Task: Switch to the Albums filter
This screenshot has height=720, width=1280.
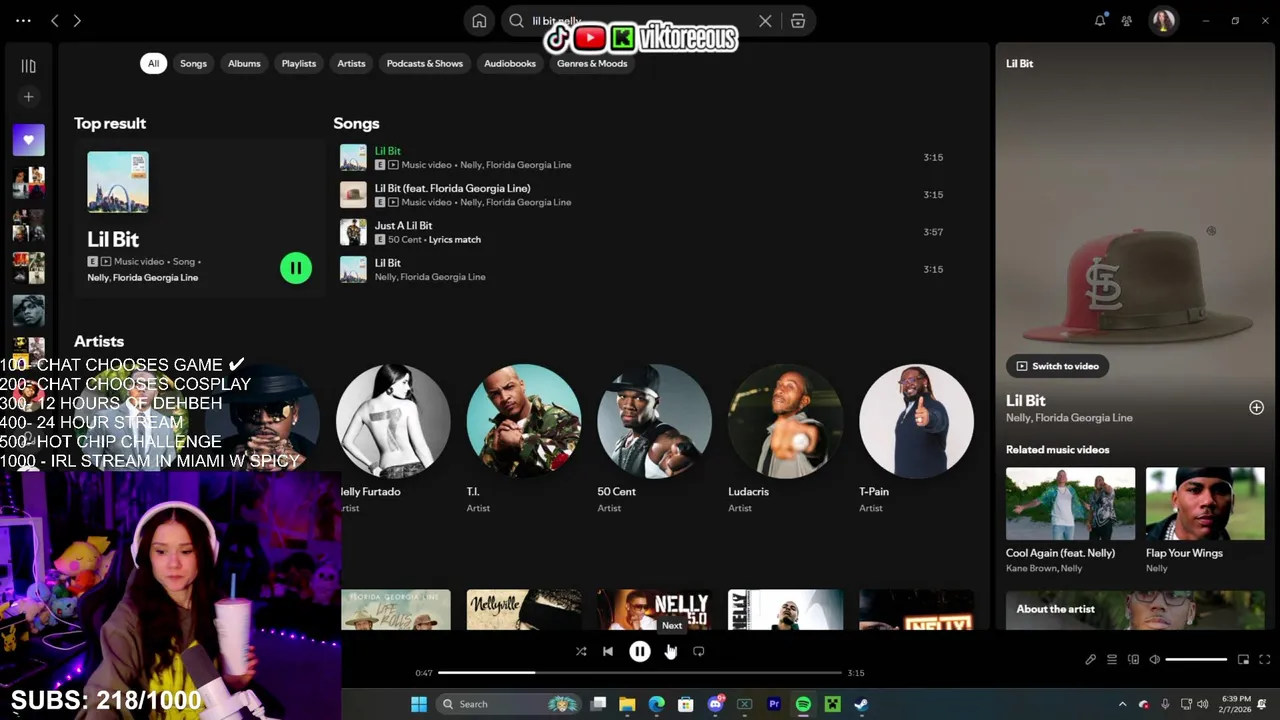Action: coord(244,63)
